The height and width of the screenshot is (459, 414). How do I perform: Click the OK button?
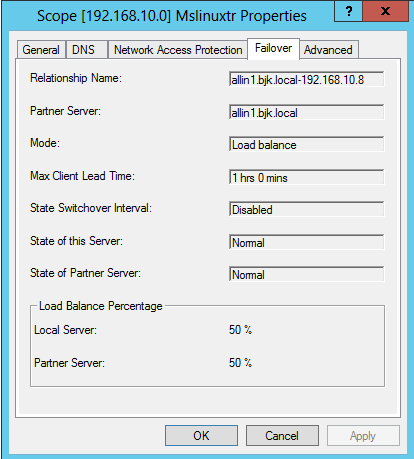tap(201, 435)
